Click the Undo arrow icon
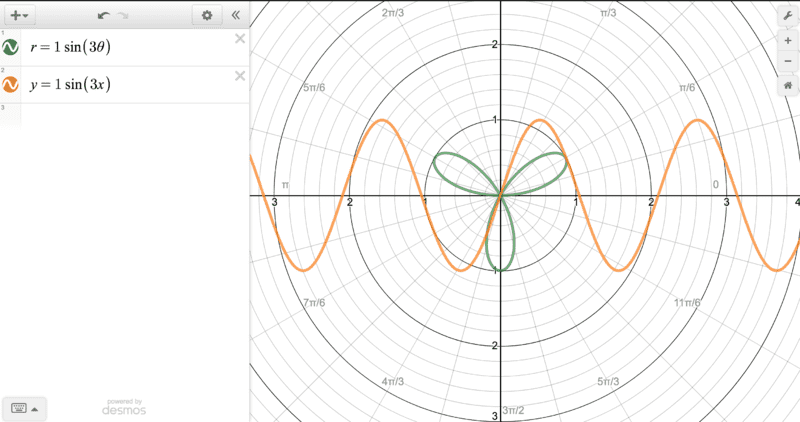800x422 pixels. tap(103, 15)
